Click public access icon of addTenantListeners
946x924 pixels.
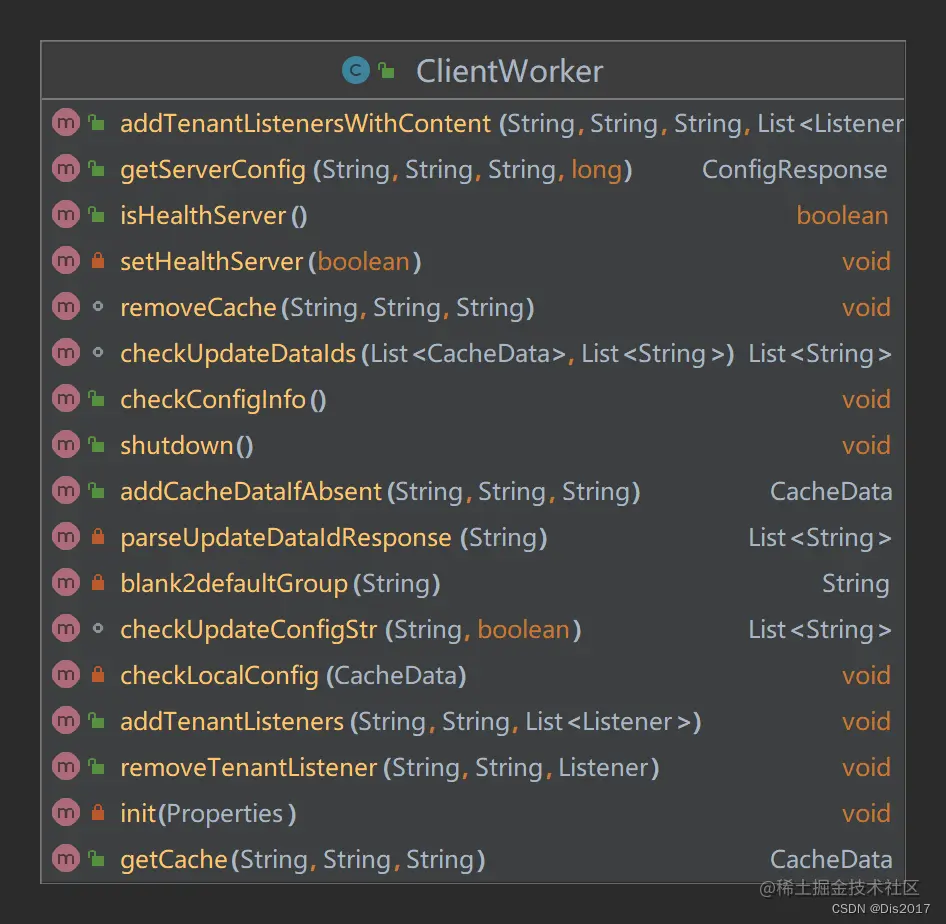pos(97,721)
